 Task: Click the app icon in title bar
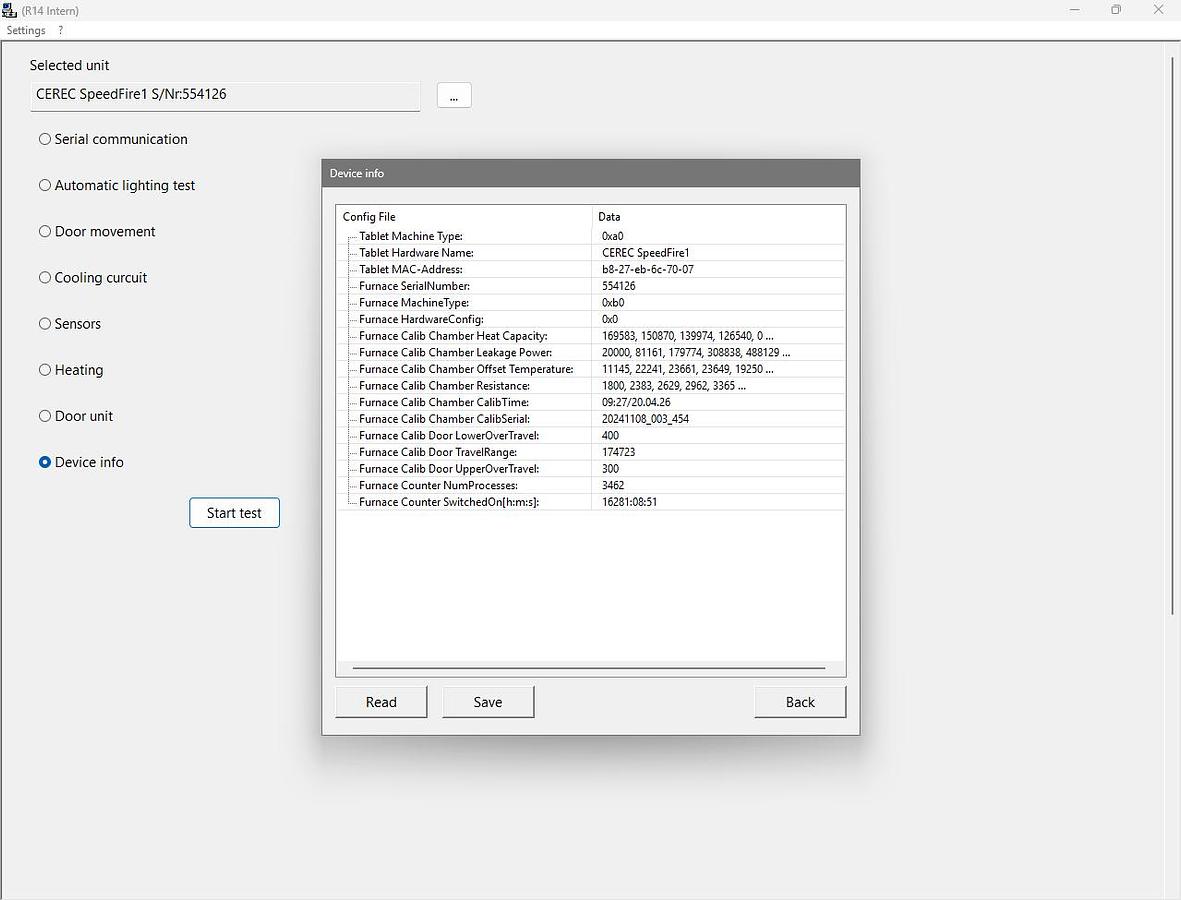tap(10, 10)
